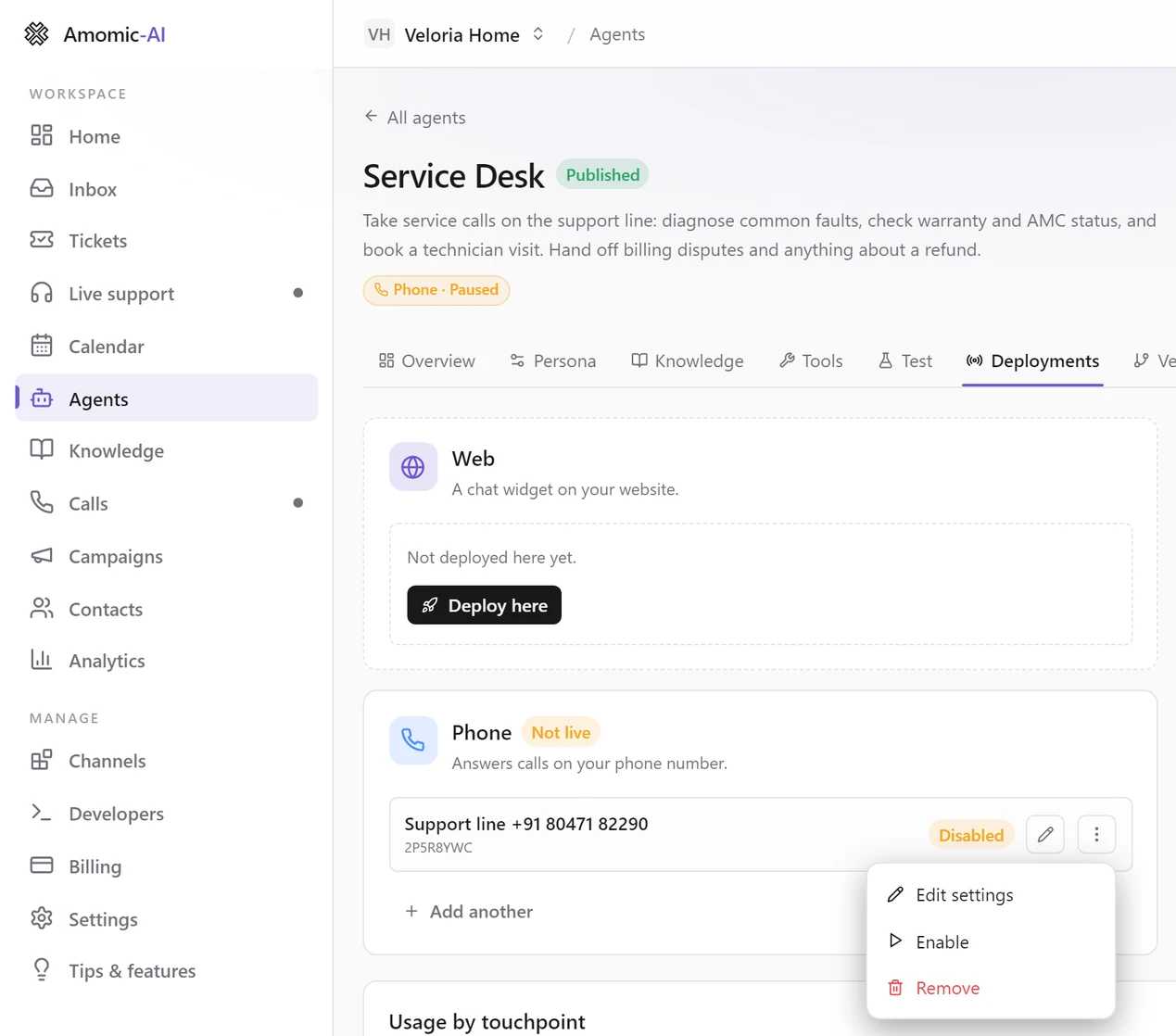Choose Remove in the deployment menu

(x=991, y=988)
